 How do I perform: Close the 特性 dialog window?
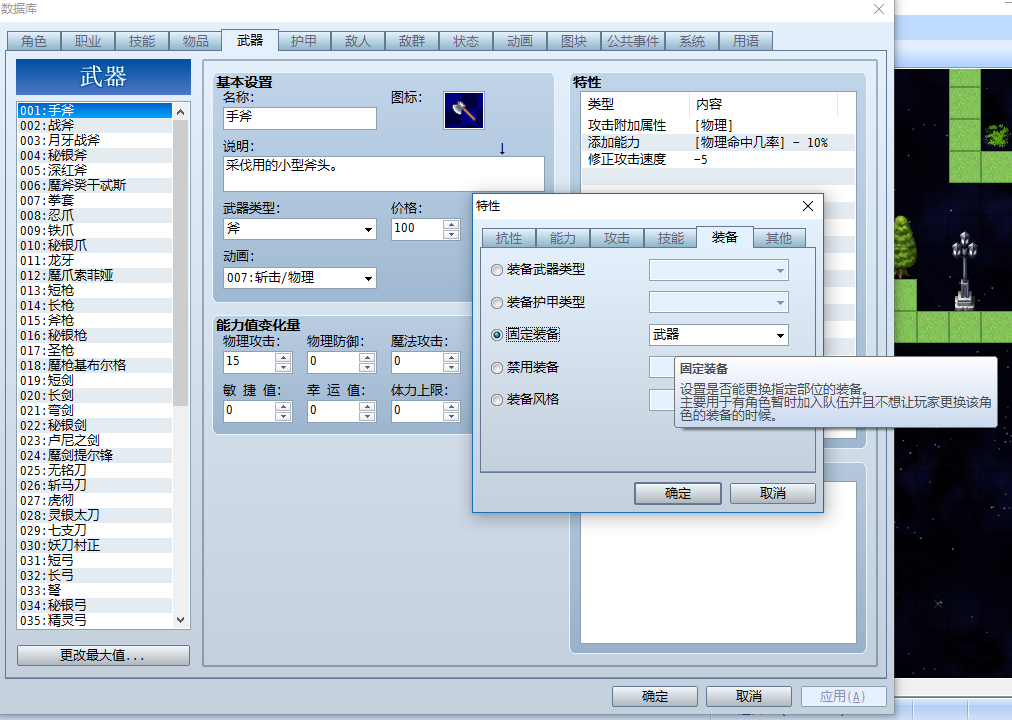(807, 206)
